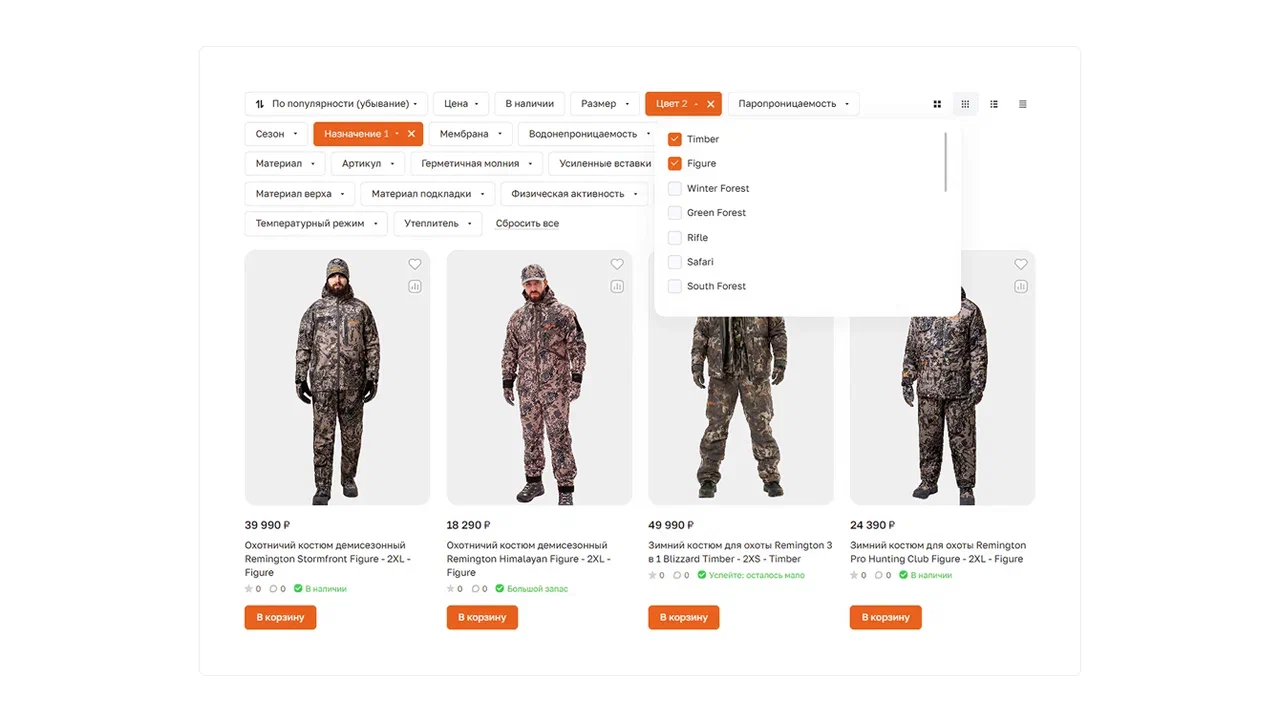1280x722 pixels.
Task: Check the Green Forest color option
Action: tap(675, 212)
